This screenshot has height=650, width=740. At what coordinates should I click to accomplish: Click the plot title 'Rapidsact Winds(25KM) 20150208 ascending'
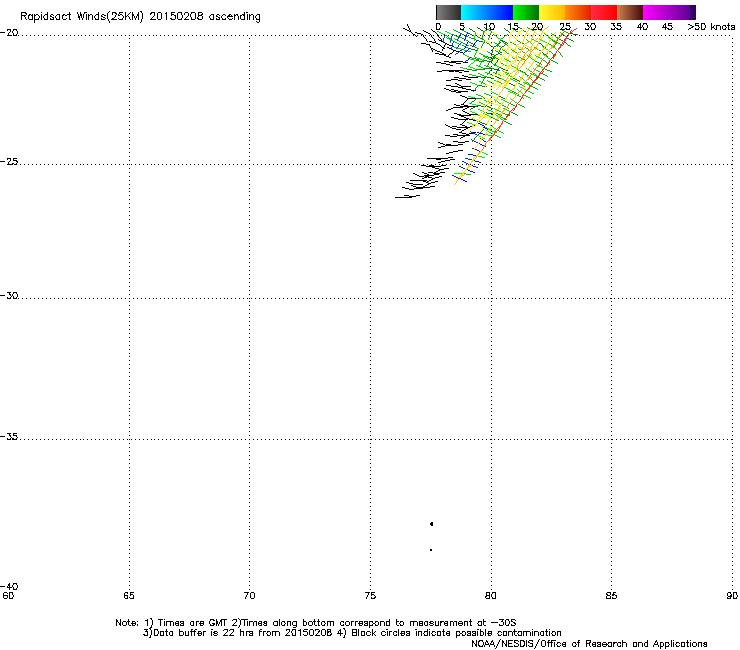[140, 17]
